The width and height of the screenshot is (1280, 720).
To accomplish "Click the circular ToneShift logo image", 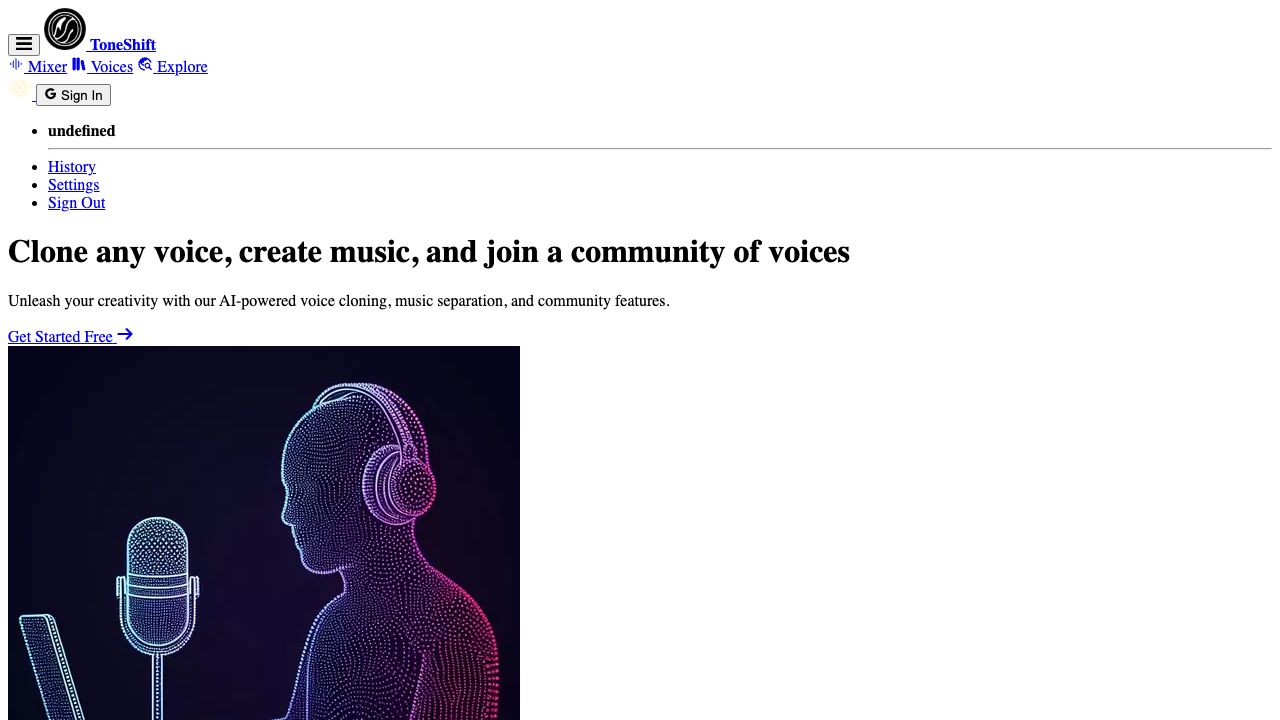I will tap(65, 29).
